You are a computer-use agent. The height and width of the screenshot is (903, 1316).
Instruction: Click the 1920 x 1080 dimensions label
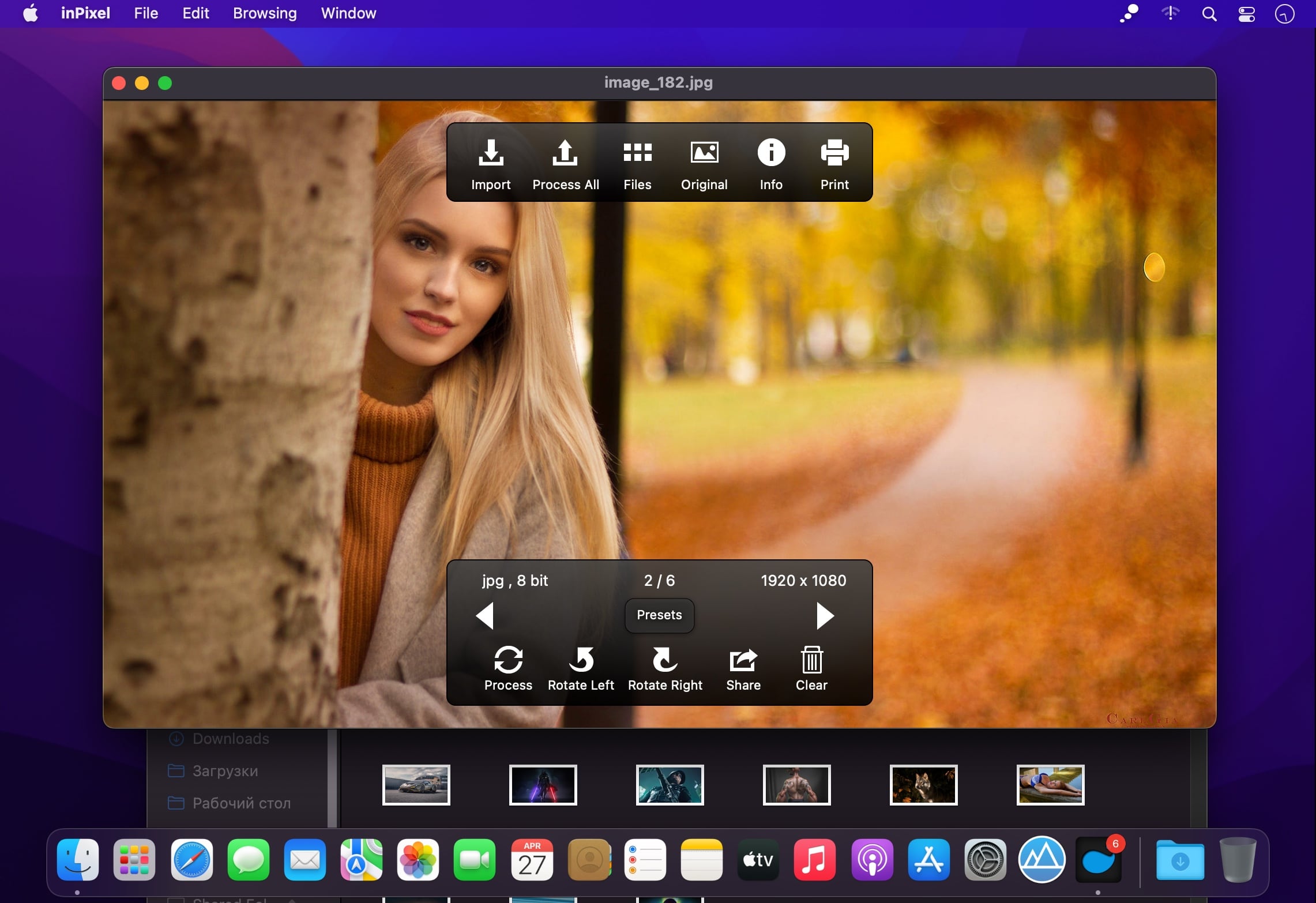tap(803, 581)
